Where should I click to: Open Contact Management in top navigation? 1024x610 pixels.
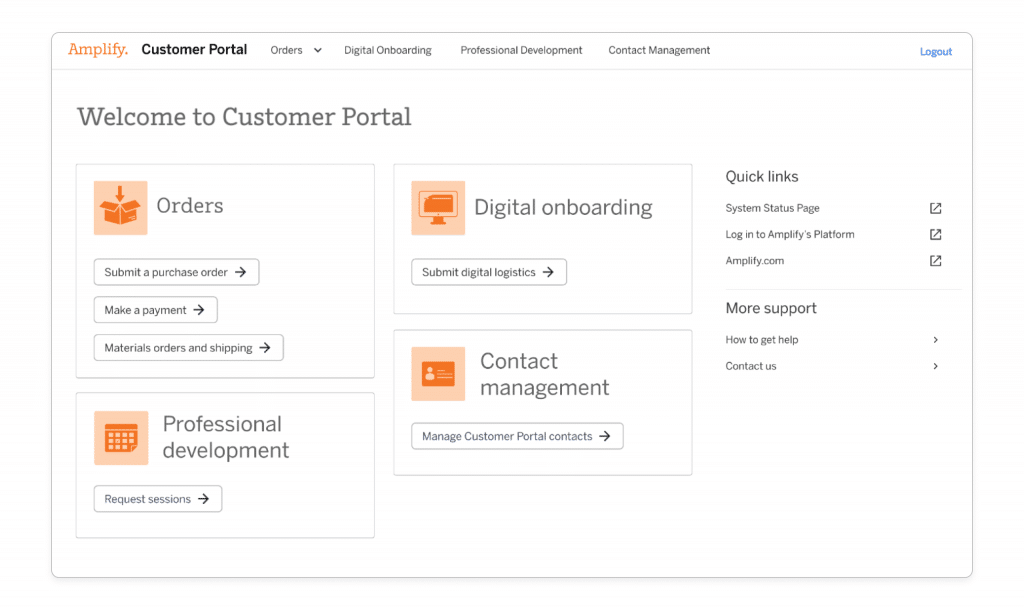tap(659, 50)
